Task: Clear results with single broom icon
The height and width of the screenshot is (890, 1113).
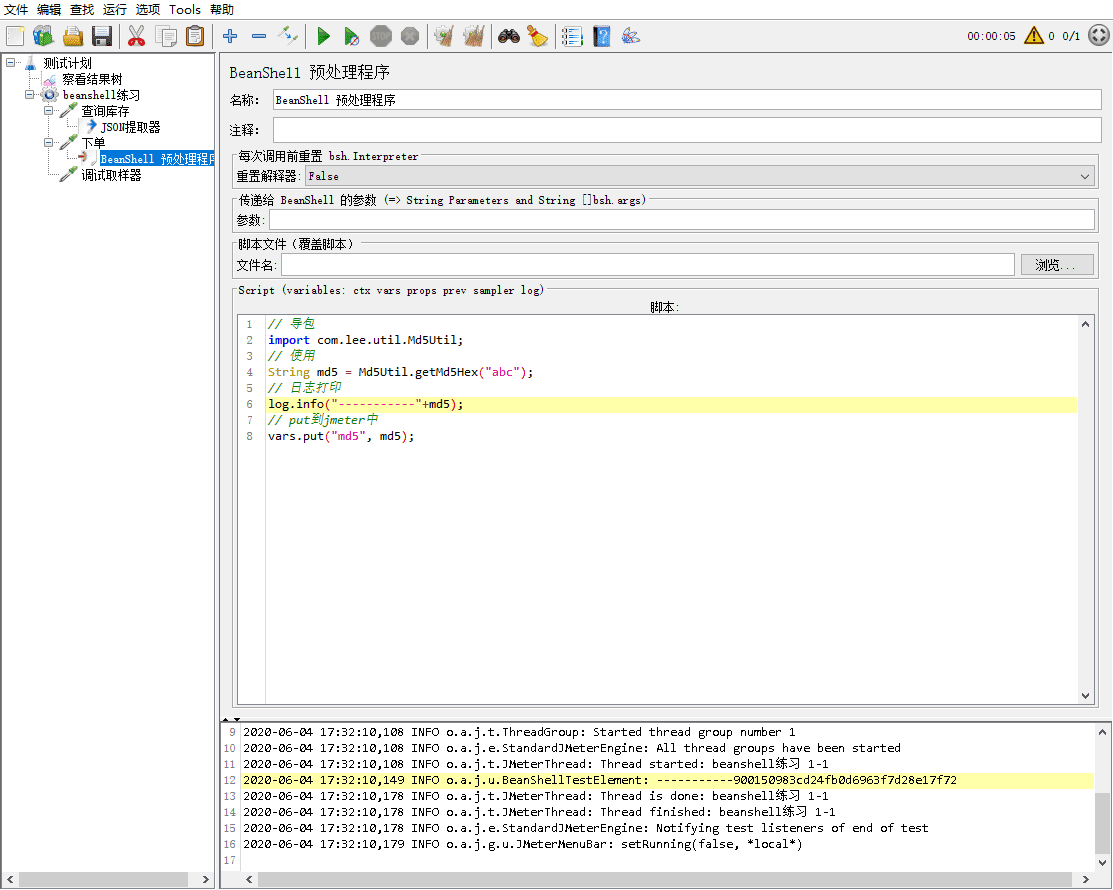Action: pos(444,35)
